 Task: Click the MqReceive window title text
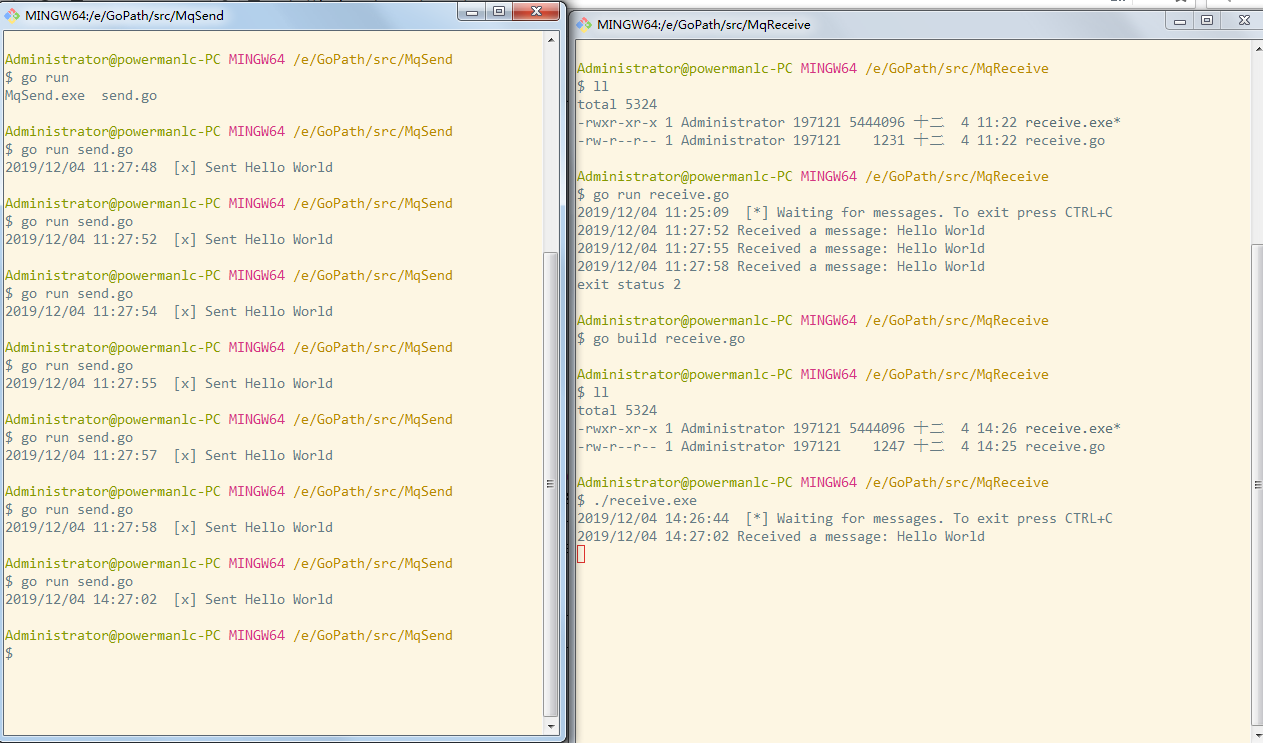[703, 24]
